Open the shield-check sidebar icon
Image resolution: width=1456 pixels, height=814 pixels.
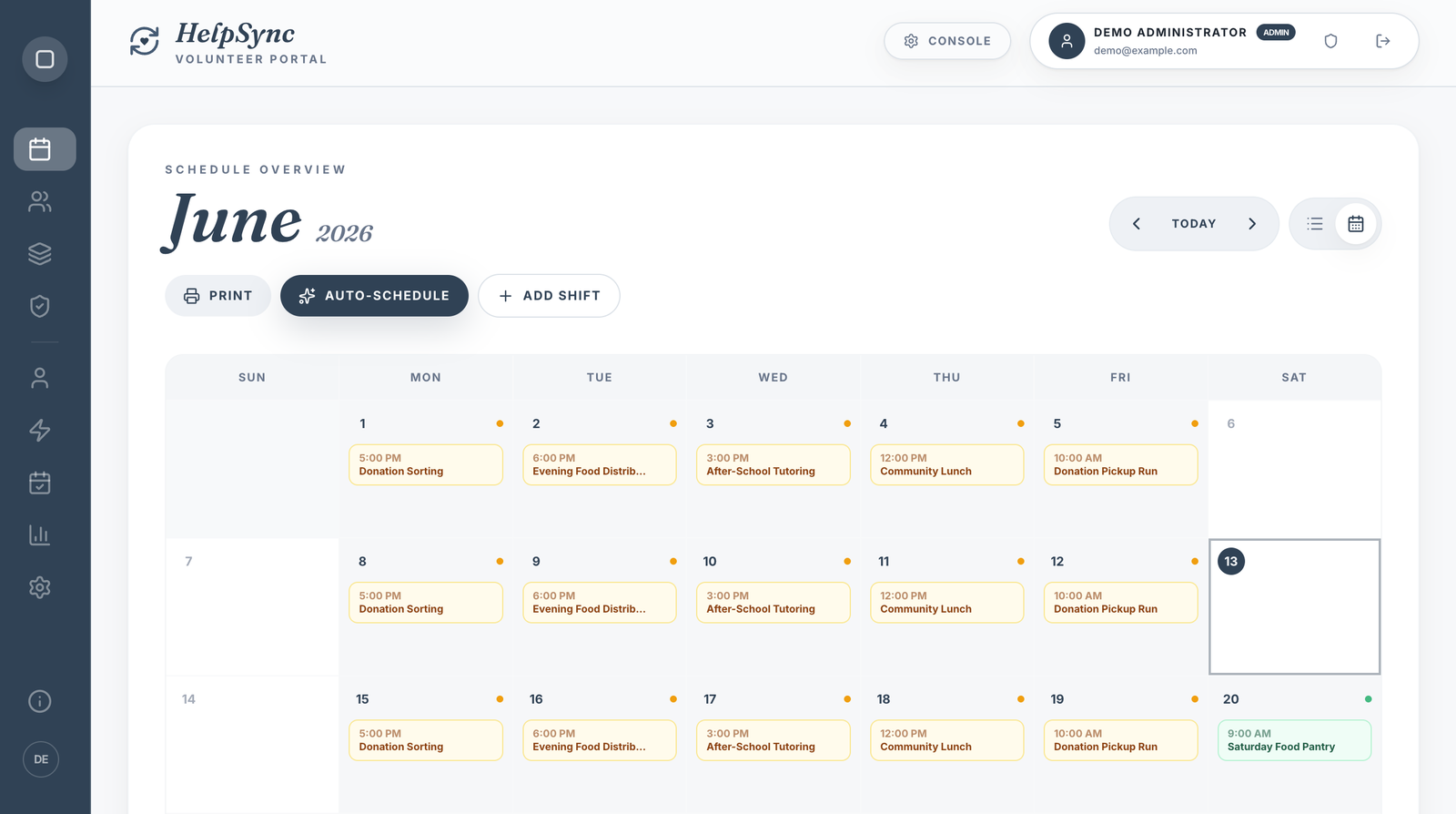click(x=40, y=306)
